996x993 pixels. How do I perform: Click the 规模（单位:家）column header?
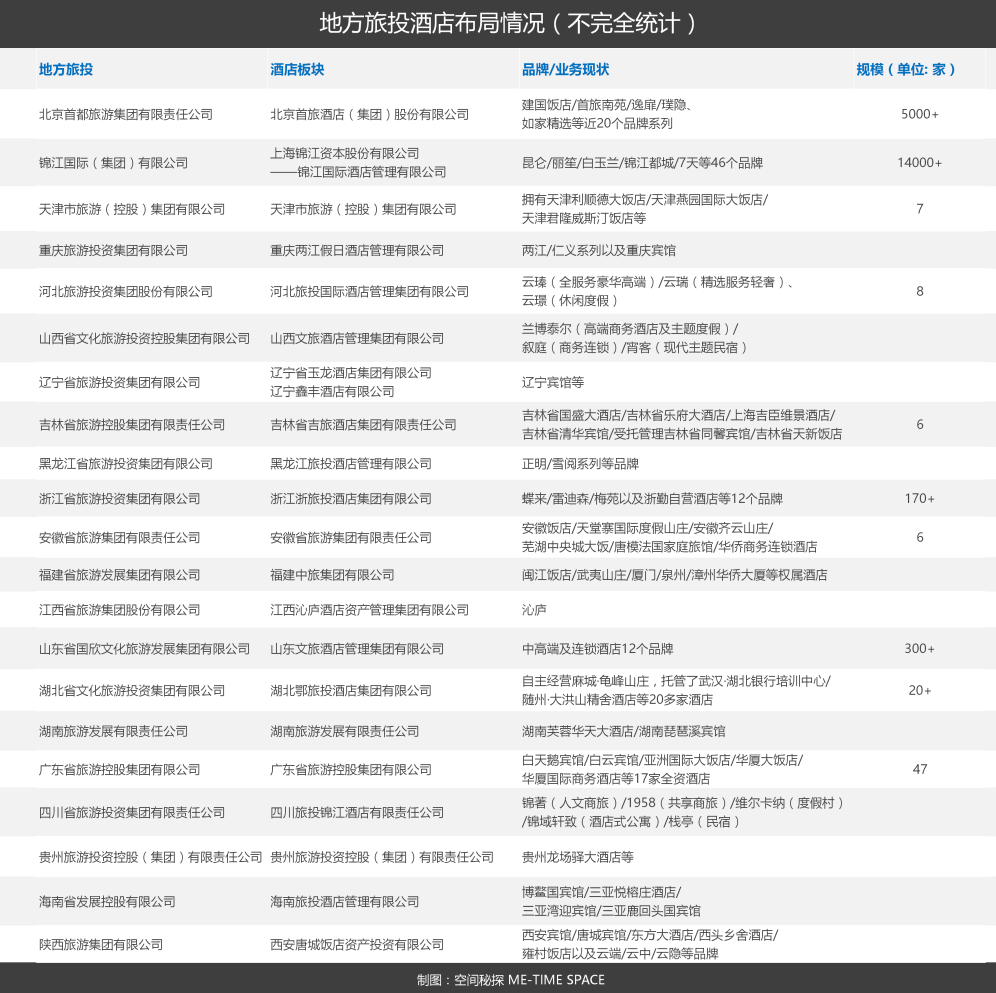coord(906,69)
